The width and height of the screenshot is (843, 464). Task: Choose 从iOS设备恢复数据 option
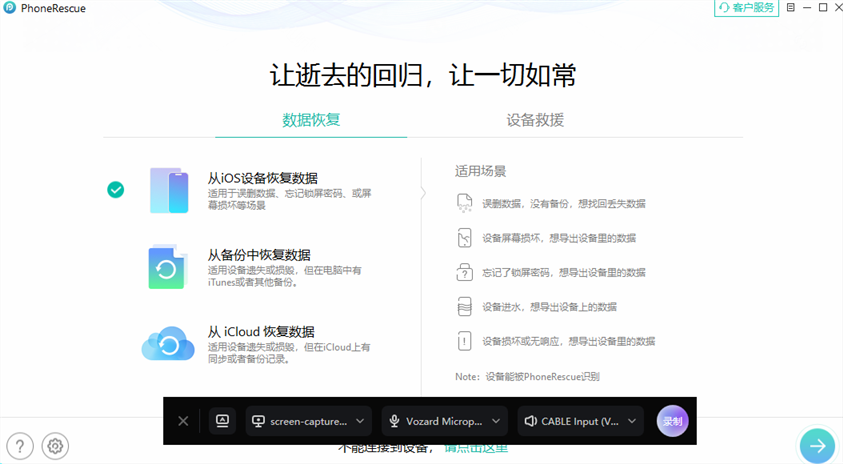pos(263,178)
